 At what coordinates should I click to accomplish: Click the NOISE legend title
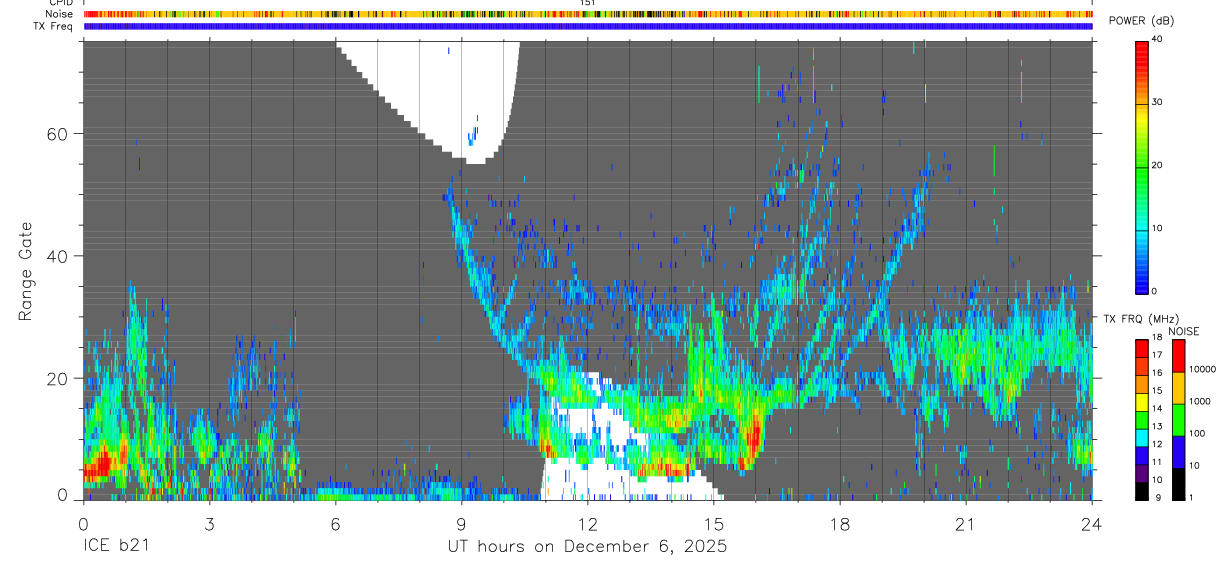coord(1185,331)
